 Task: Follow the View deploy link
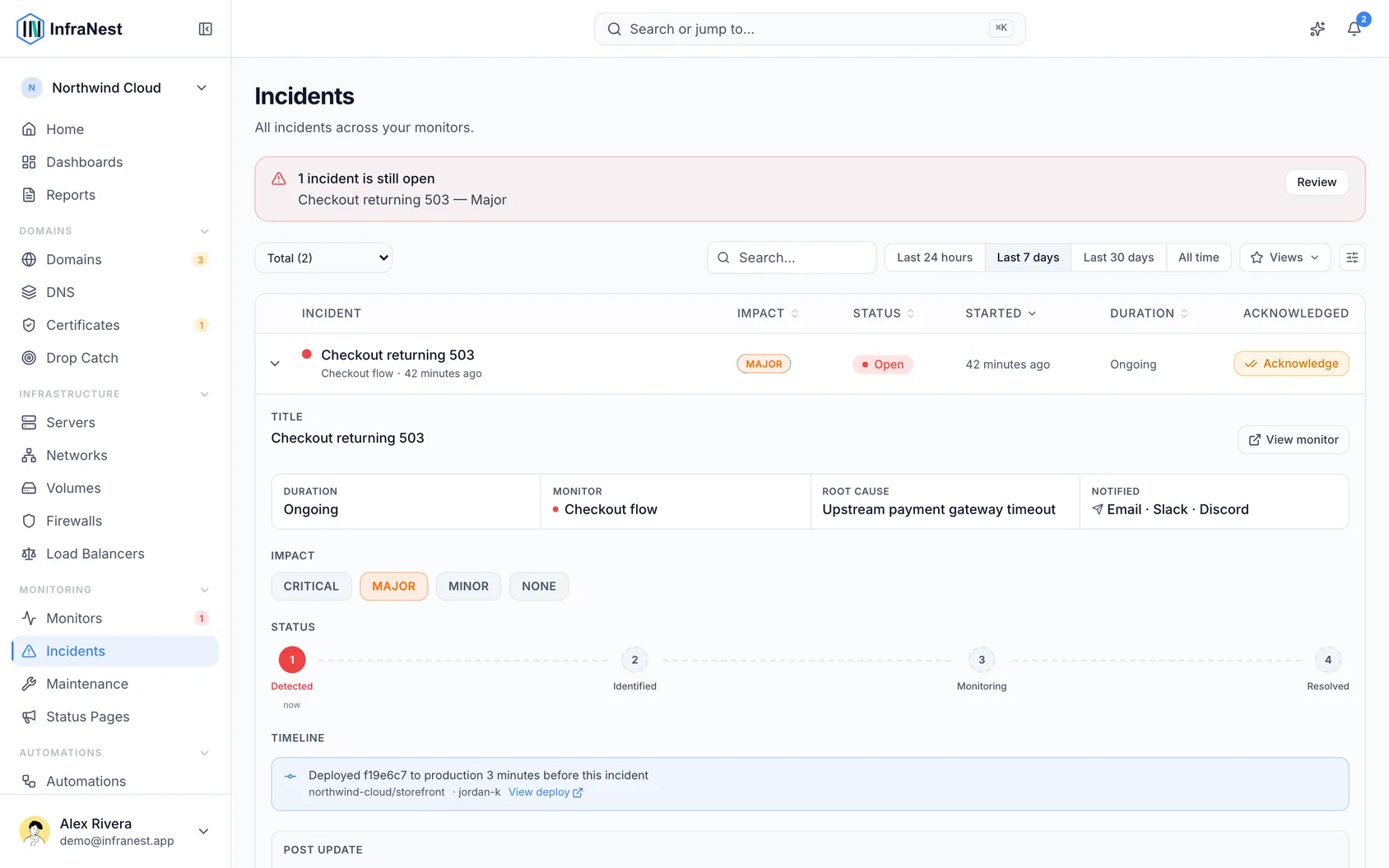click(546, 792)
